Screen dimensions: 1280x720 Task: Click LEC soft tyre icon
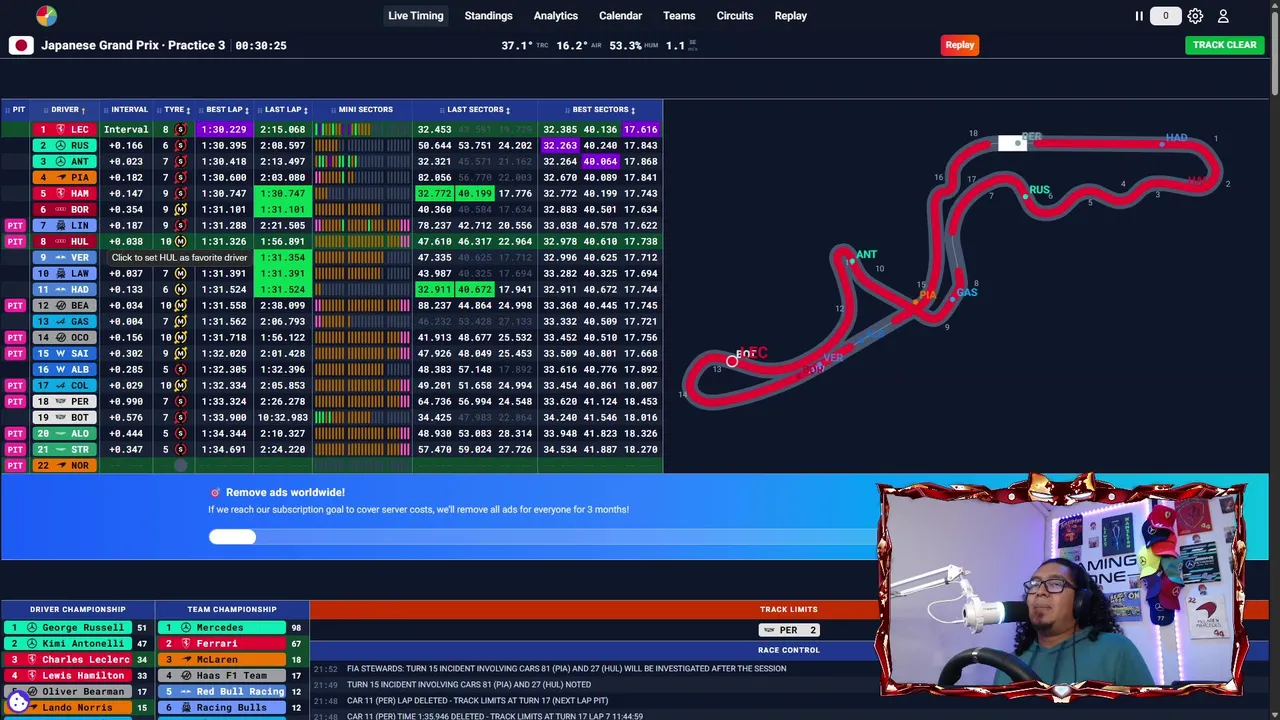point(180,129)
